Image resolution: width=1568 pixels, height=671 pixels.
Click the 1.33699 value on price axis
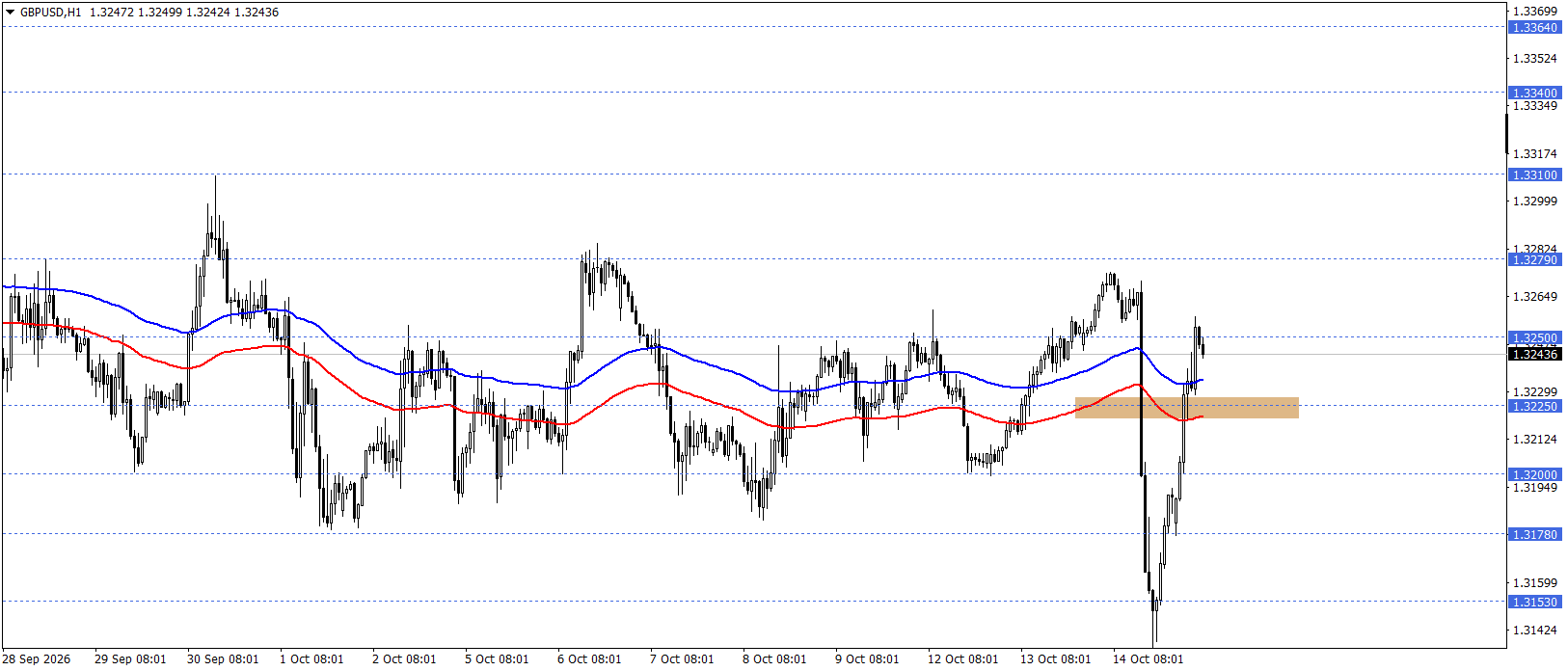(1534, 12)
